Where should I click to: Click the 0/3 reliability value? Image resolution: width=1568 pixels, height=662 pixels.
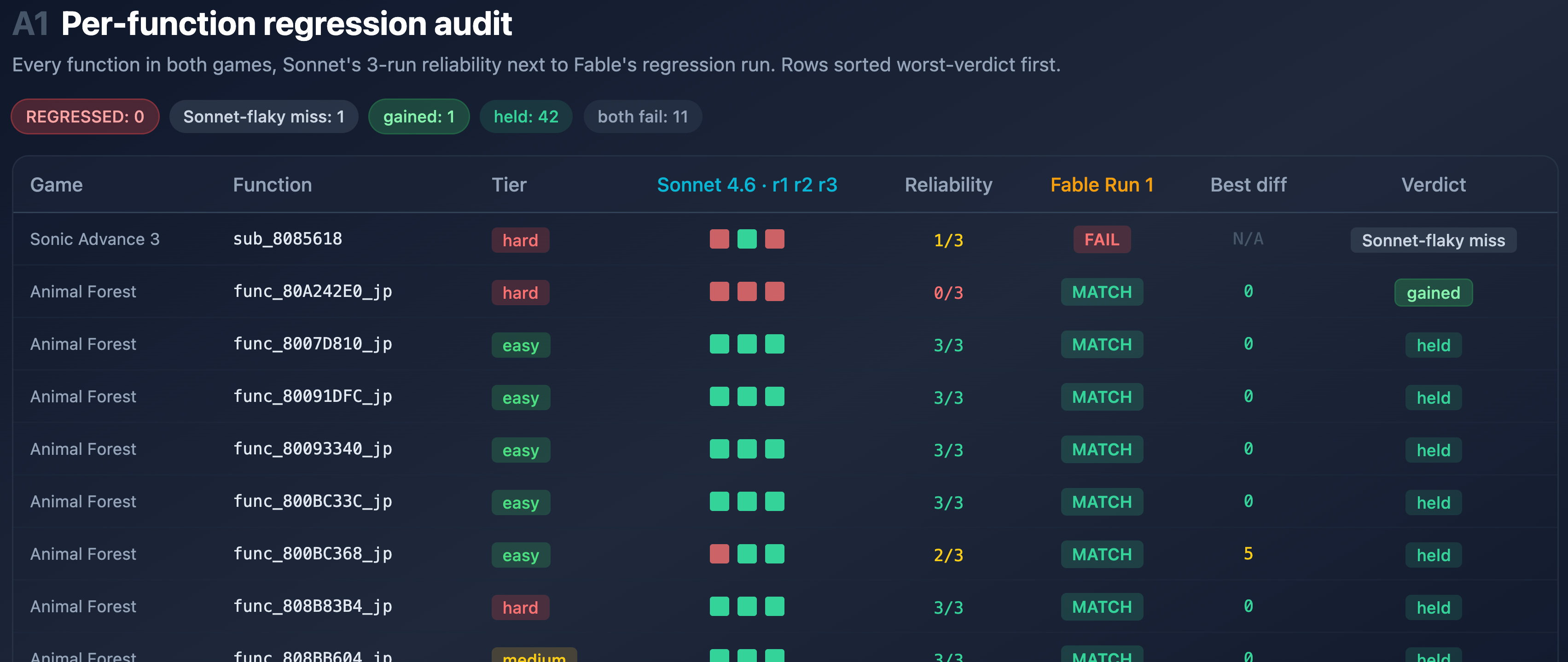pyautogui.click(x=948, y=293)
